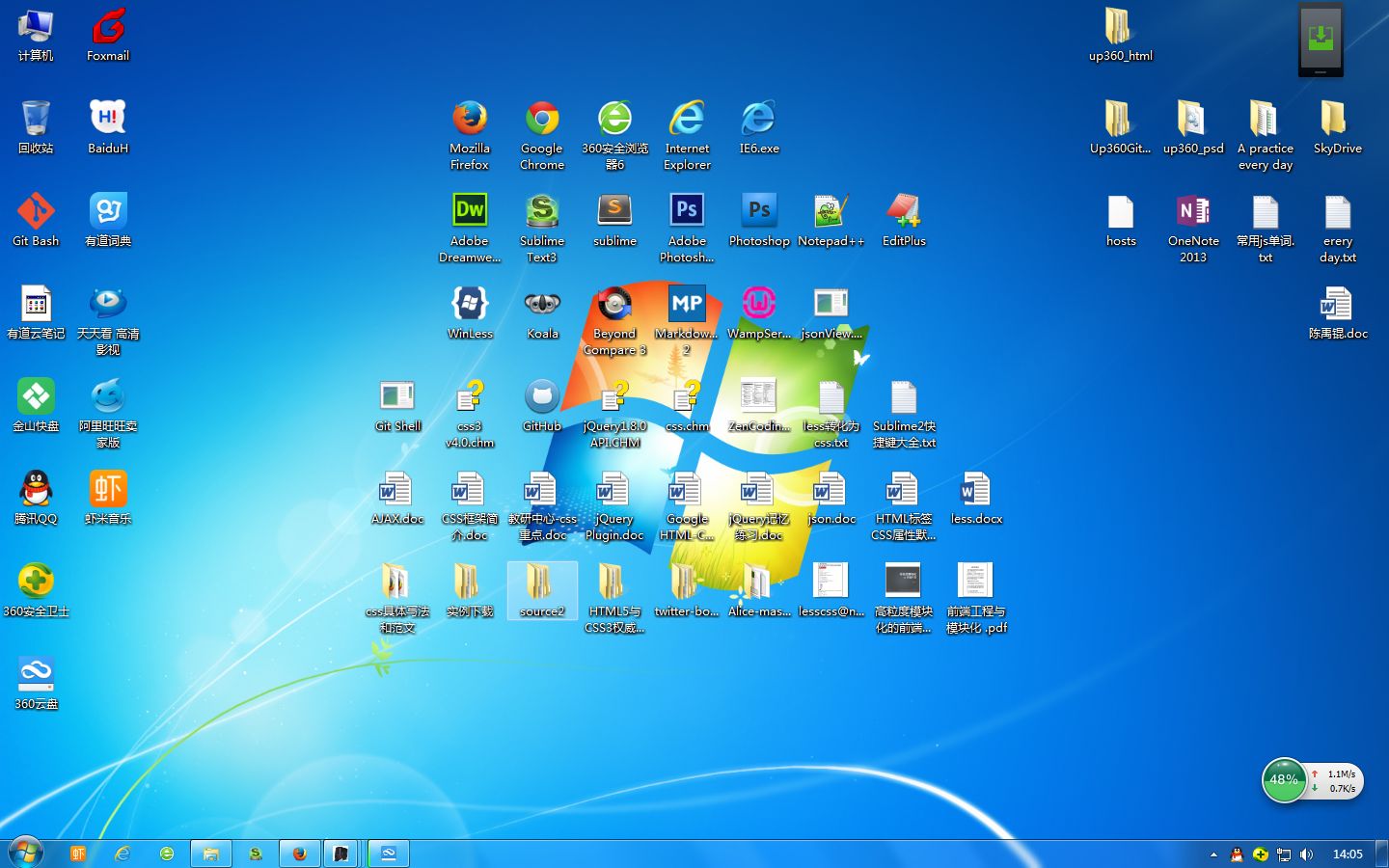Select the 金山快盘 icon
The width and height of the screenshot is (1389, 868).
tap(36, 405)
